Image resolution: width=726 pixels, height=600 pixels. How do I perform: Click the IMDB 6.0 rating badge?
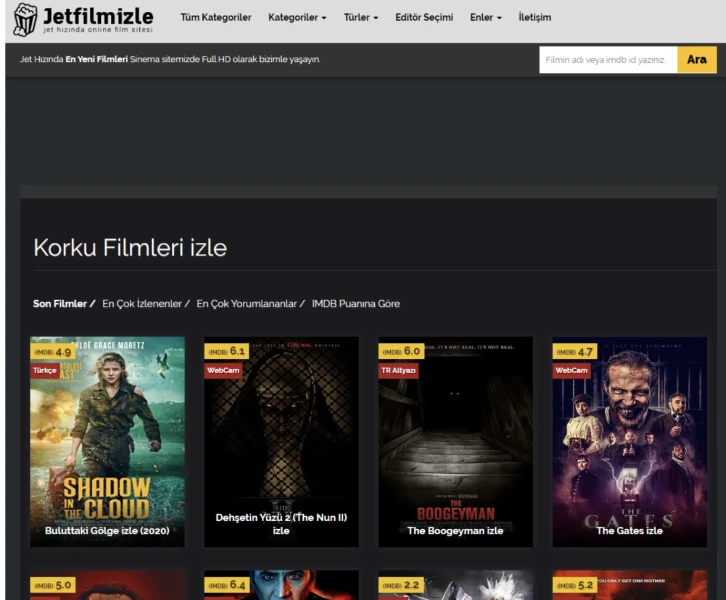pos(400,352)
